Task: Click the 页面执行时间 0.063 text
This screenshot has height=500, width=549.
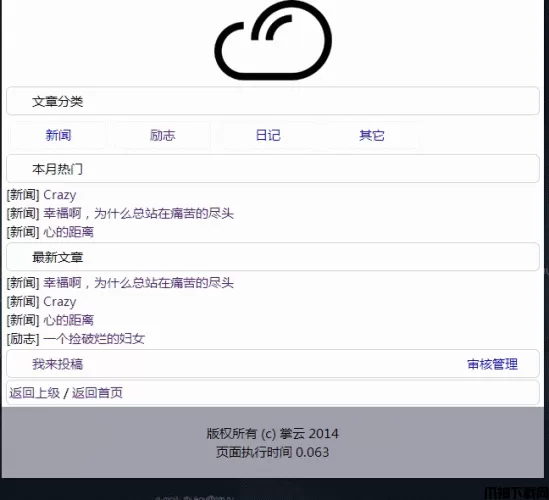Action: [272, 452]
